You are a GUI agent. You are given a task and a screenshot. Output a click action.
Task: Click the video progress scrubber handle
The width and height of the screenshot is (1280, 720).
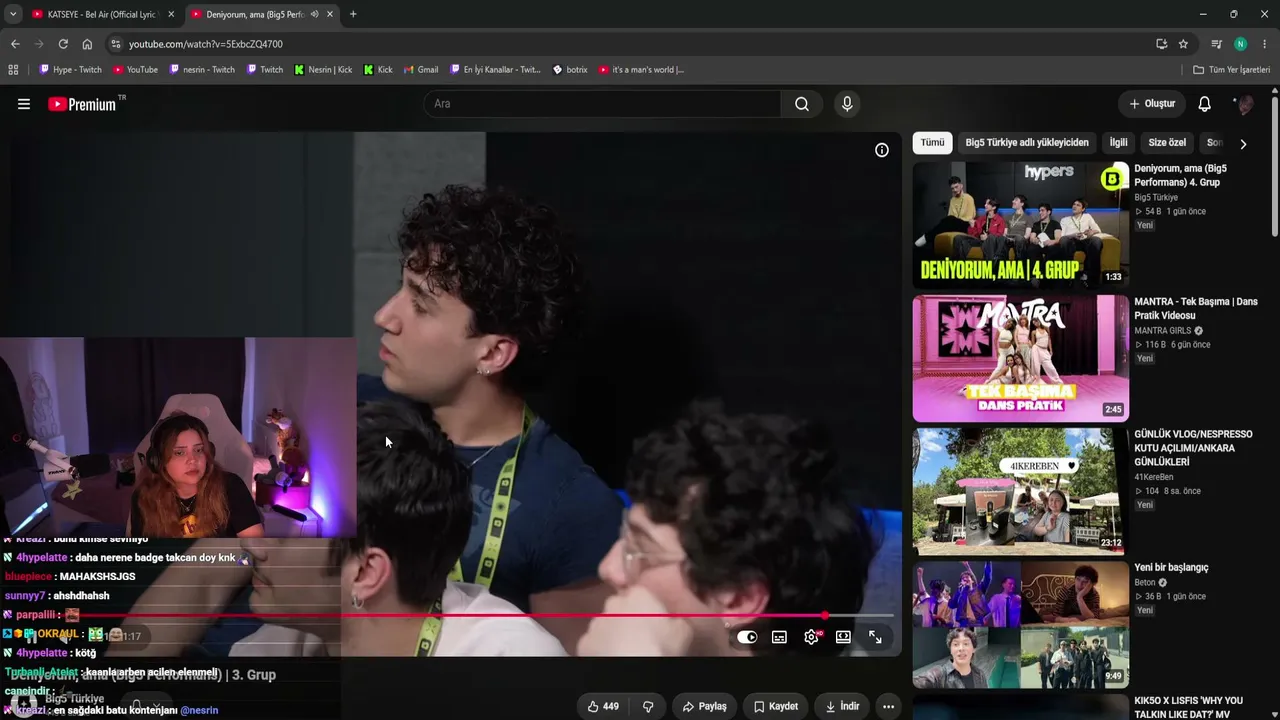click(825, 616)
